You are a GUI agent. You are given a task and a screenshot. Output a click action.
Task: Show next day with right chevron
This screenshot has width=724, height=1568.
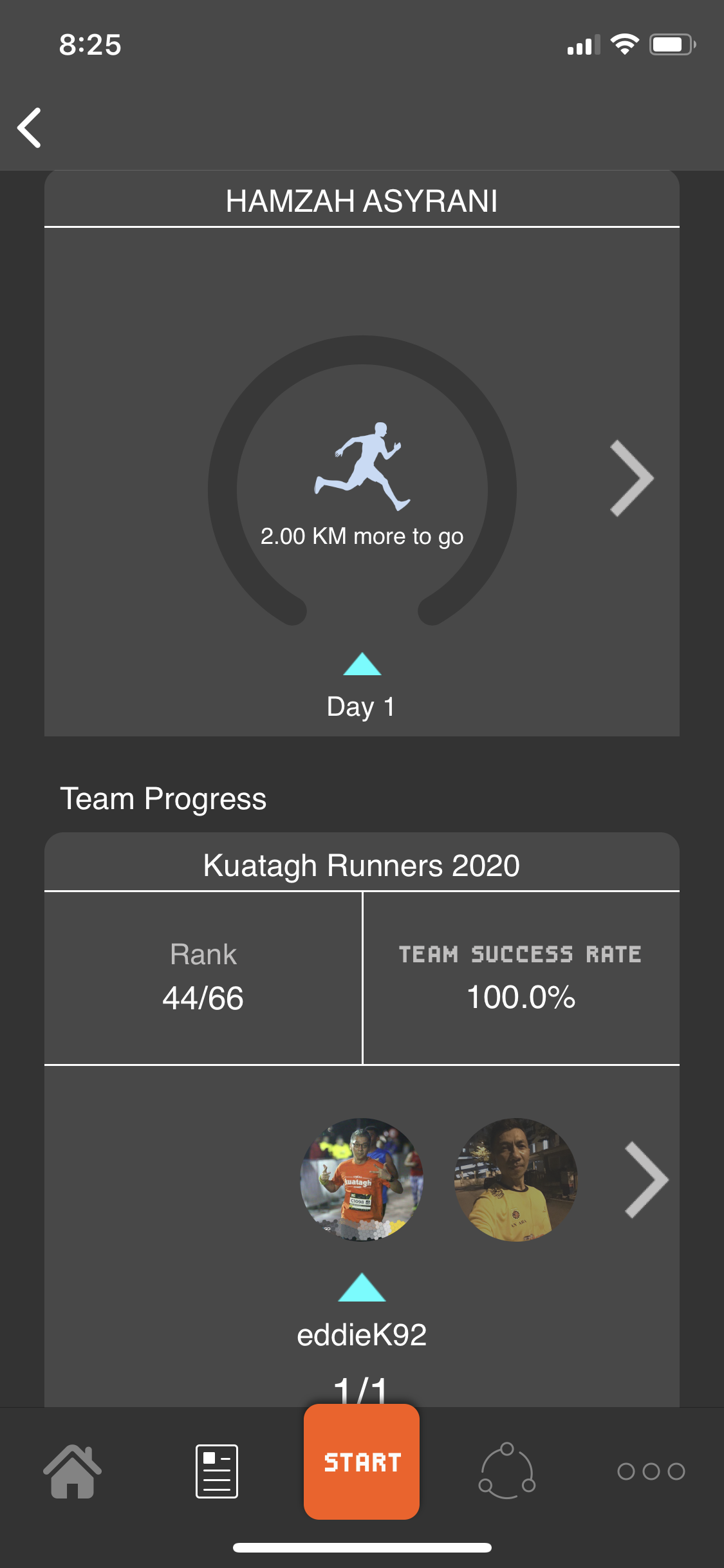tap(631, 478)
